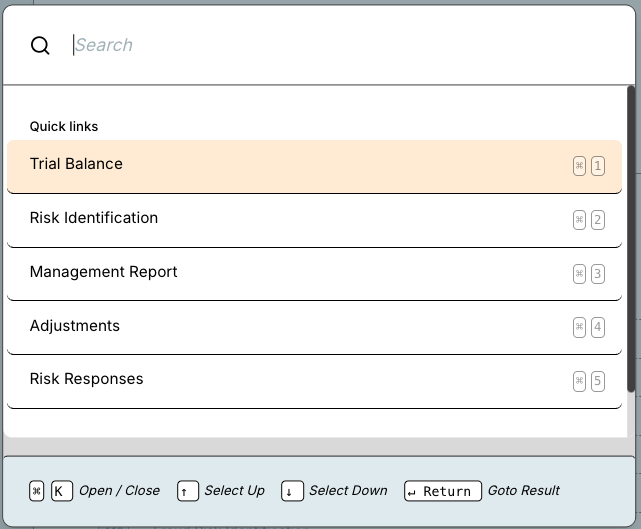This screenshot has width=641, height=529.
Task: Click the 3 shortcut badge on Management Report
Action: pos(598,273)
